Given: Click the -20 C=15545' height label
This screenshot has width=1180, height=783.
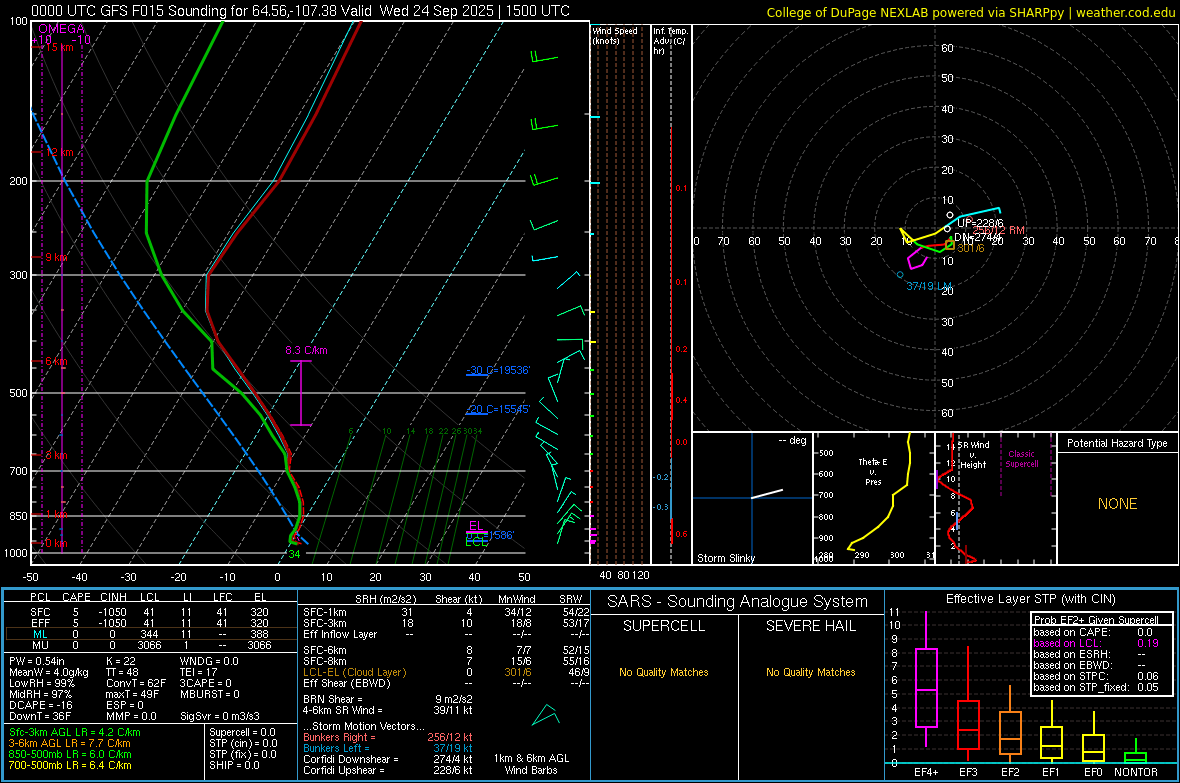Looking at the screenshot, I should pos(498,409).
